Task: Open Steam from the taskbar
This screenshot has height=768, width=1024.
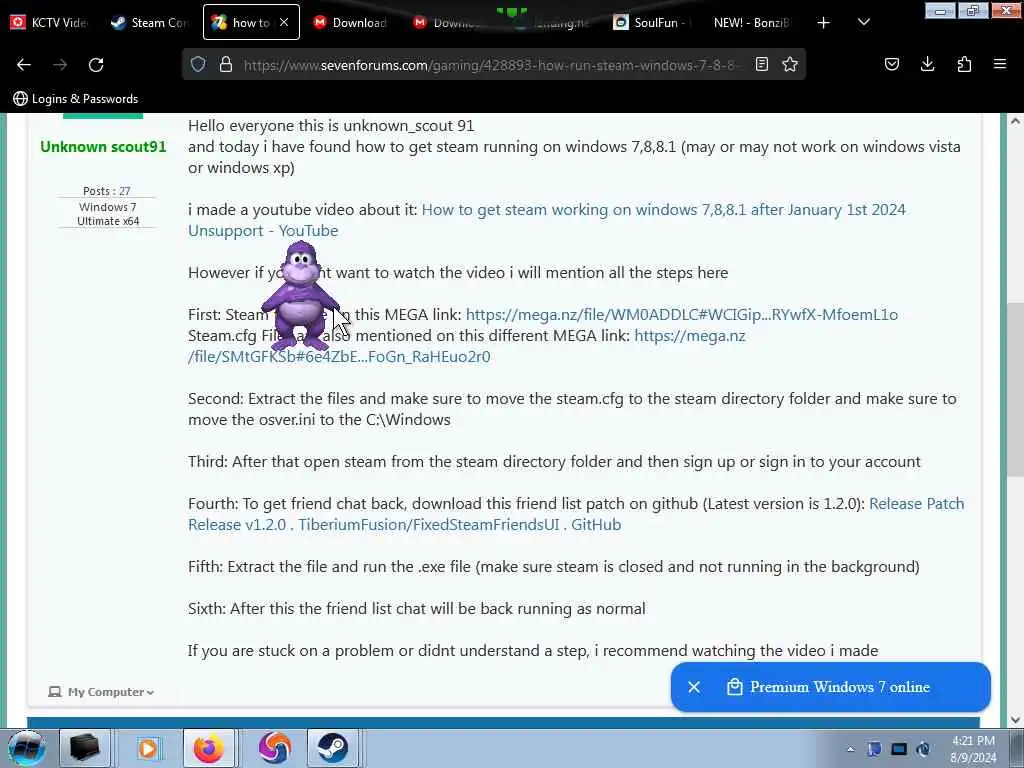Action: 332,748
